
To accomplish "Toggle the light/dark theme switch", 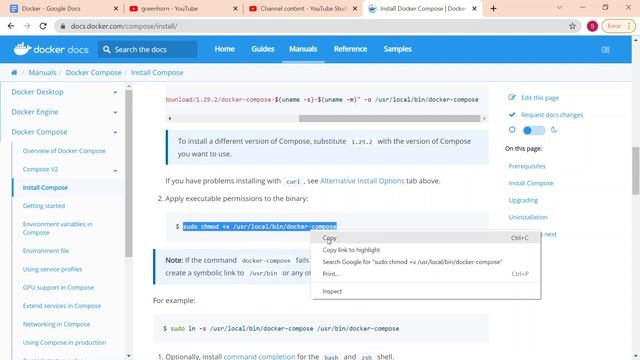I will point(533,130).
